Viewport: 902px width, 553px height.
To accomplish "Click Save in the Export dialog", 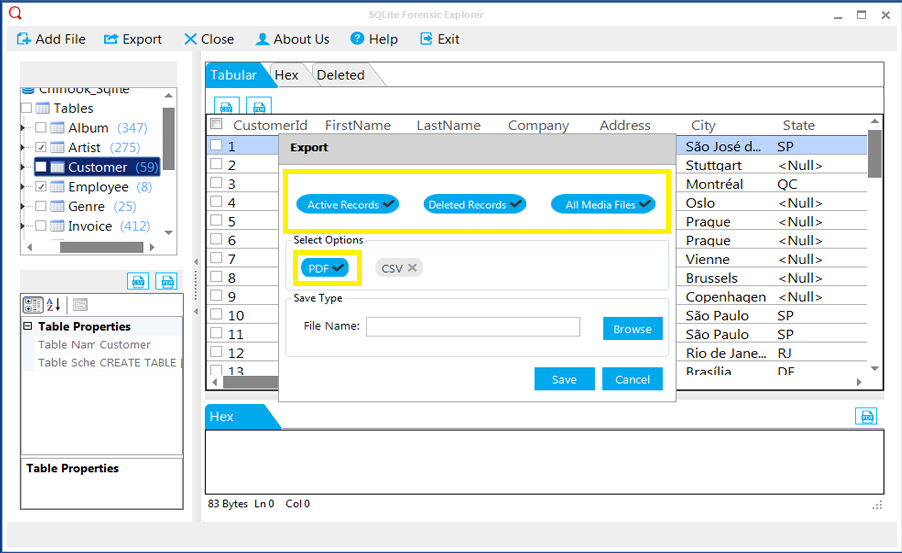I will (x=564, y=379).
